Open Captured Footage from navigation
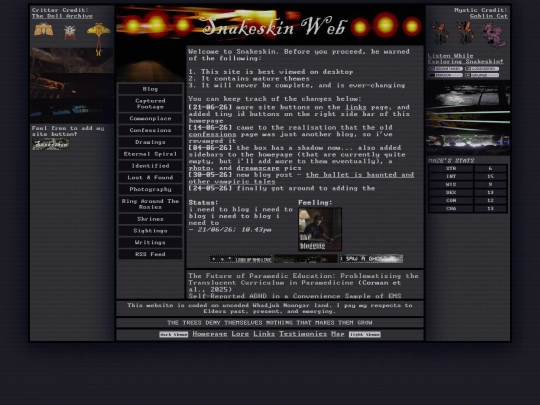This screenshot has width=540, height=405. pos(150,104)
